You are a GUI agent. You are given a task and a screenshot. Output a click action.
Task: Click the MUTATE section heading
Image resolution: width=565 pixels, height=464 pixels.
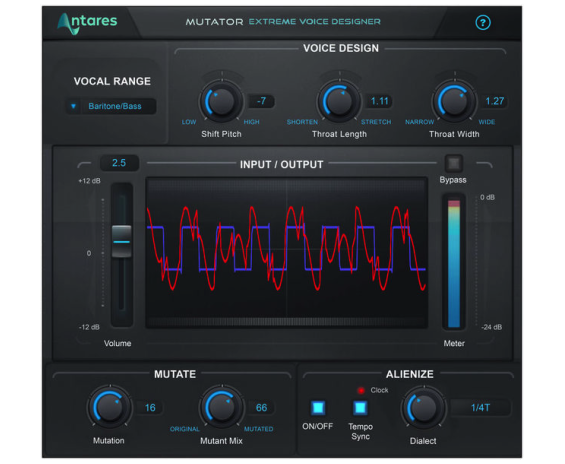pyautogui.click(x=175, y=374)
